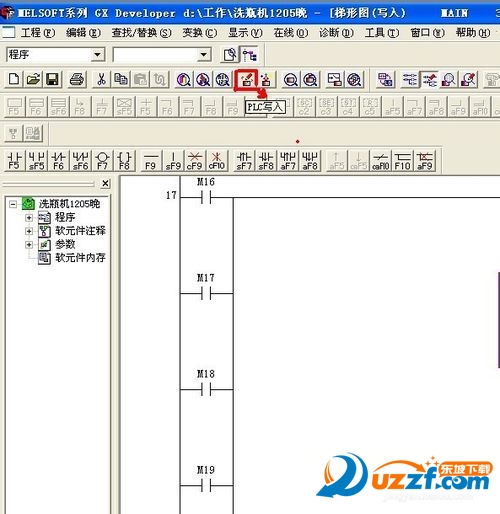Select the M17 contact in the ladder
The width and height of the screenshot is (500, 514).
[206, 294]
